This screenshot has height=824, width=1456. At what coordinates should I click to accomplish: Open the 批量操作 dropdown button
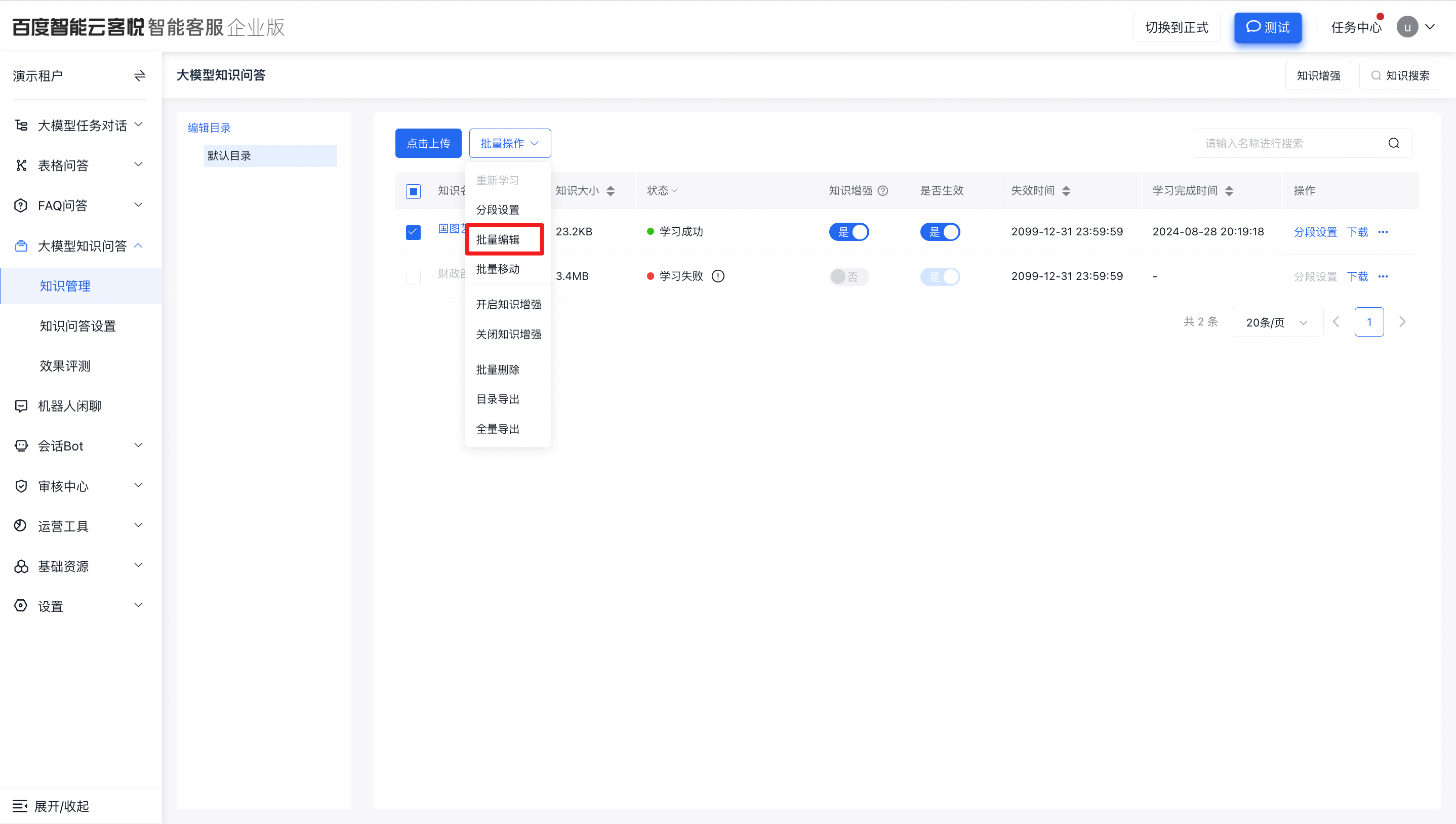[x=510, y=143]
